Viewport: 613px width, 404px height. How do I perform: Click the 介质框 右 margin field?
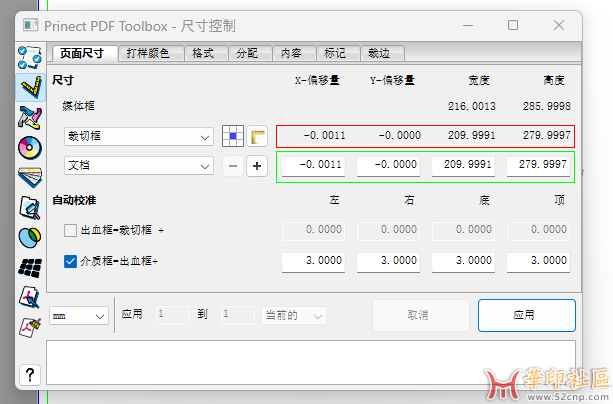click(x=388, y=262)
